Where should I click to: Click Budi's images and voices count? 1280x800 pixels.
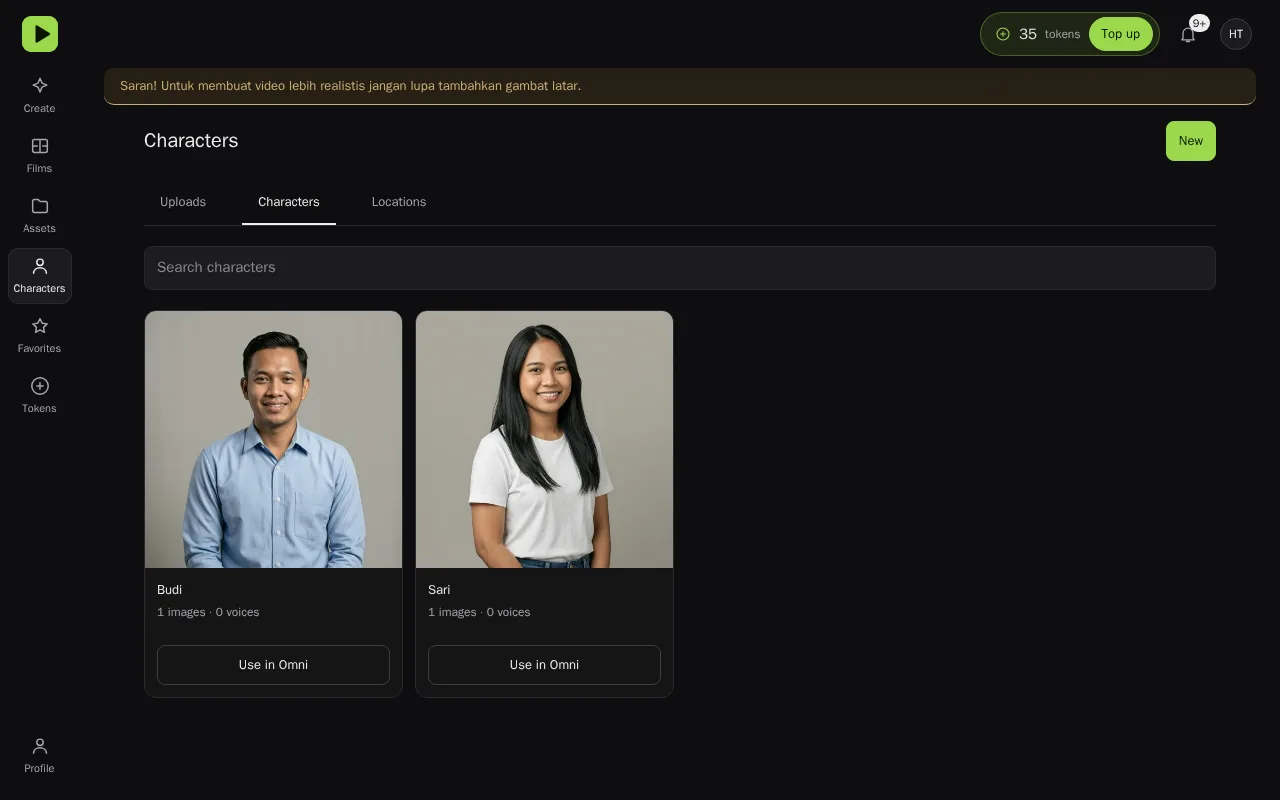[x=208, y=612]
